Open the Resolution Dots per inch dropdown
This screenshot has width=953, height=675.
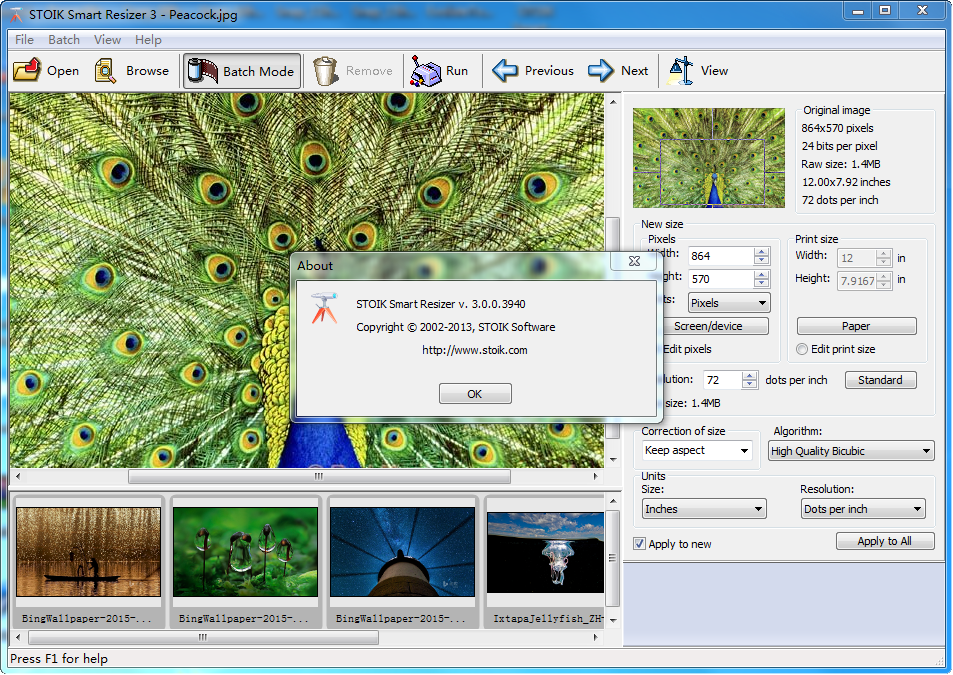(x=862, y=509)
